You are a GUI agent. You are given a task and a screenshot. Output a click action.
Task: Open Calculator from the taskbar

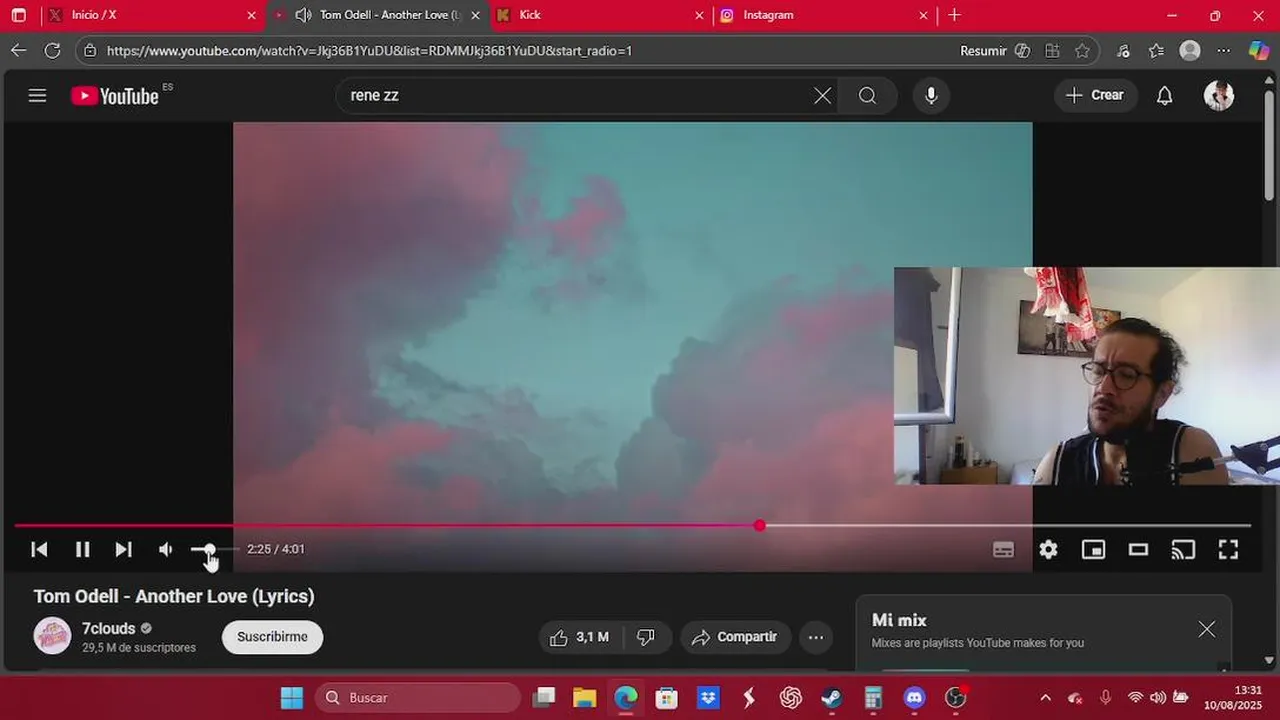point(873,697)
